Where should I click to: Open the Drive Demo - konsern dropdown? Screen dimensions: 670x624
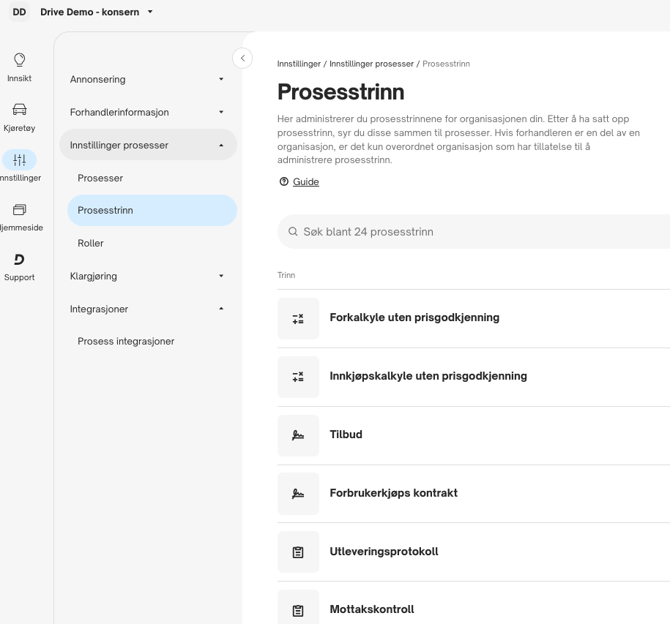tap(96, 12)
